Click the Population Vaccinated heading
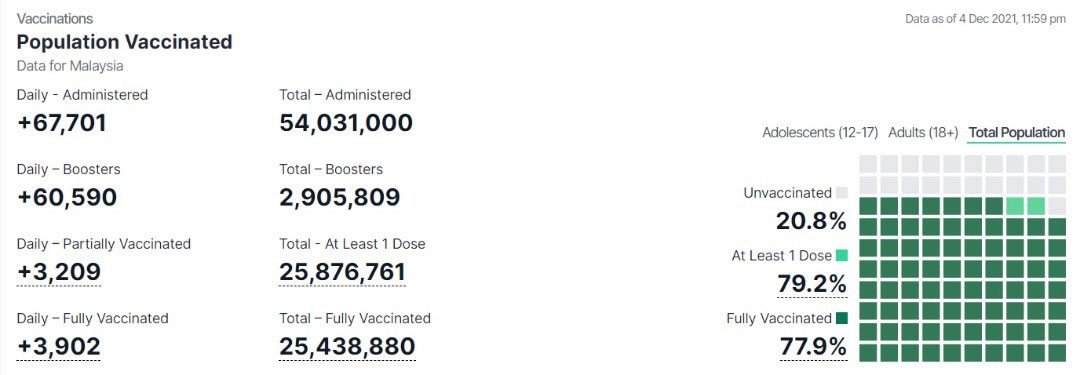 click(125, 42)
